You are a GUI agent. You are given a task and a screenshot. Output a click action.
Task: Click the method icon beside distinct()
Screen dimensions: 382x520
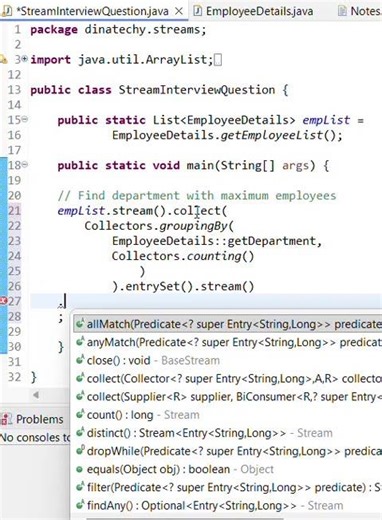tap(80, 432)
